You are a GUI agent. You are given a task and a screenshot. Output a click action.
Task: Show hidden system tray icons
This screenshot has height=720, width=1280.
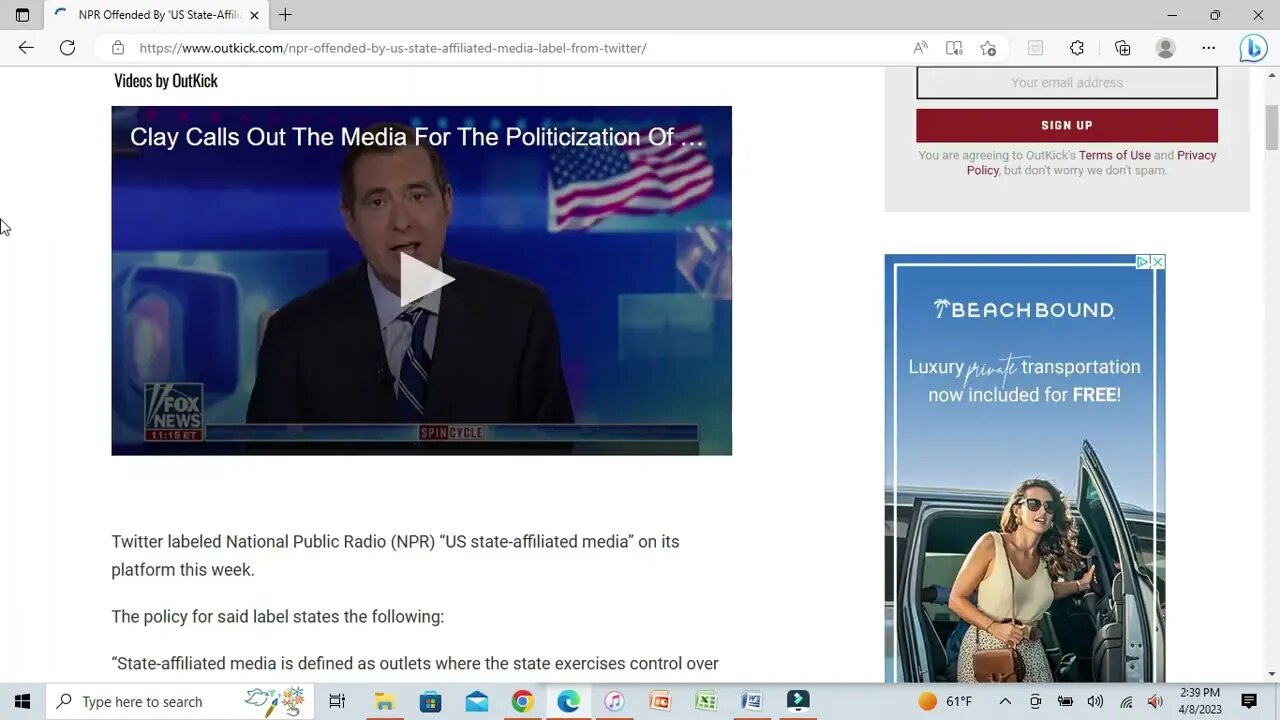pos(1005,701)
